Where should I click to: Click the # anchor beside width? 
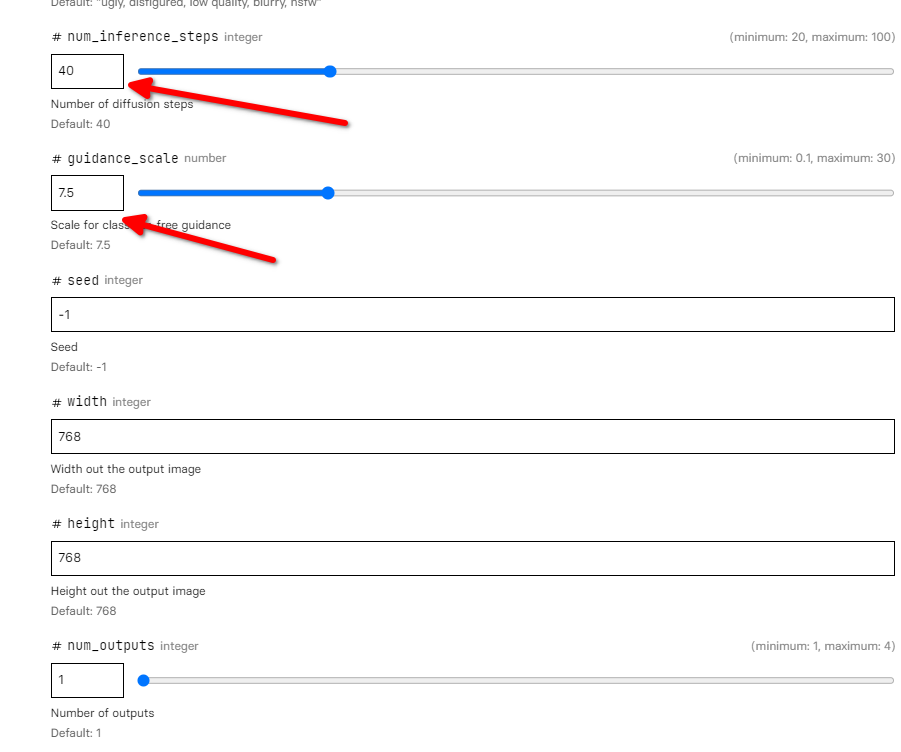[x=56, y=402]
